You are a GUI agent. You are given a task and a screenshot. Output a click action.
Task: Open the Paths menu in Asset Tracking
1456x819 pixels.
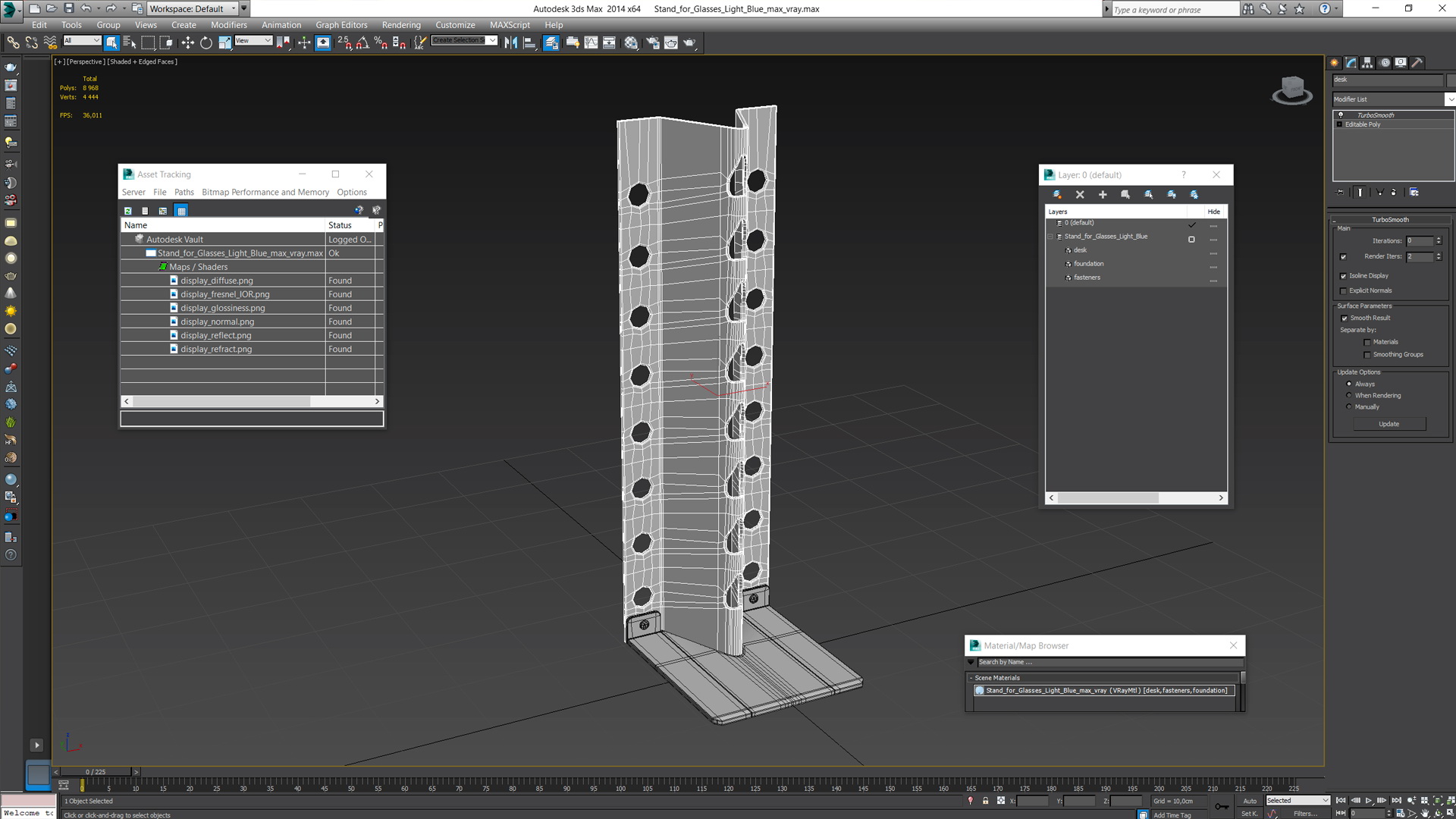pos(184,193)
